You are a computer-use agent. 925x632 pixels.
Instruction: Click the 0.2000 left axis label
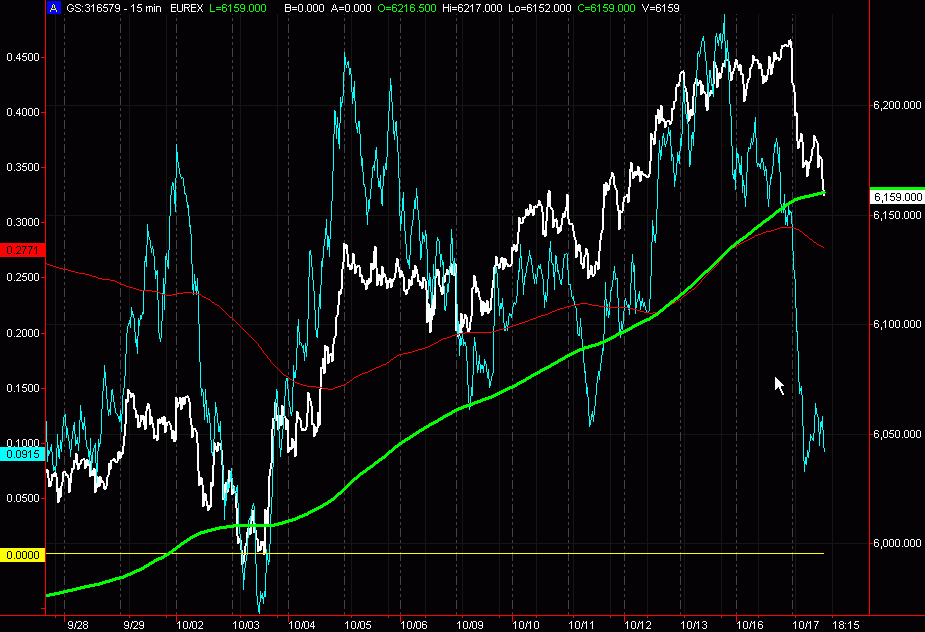(23, 333)
